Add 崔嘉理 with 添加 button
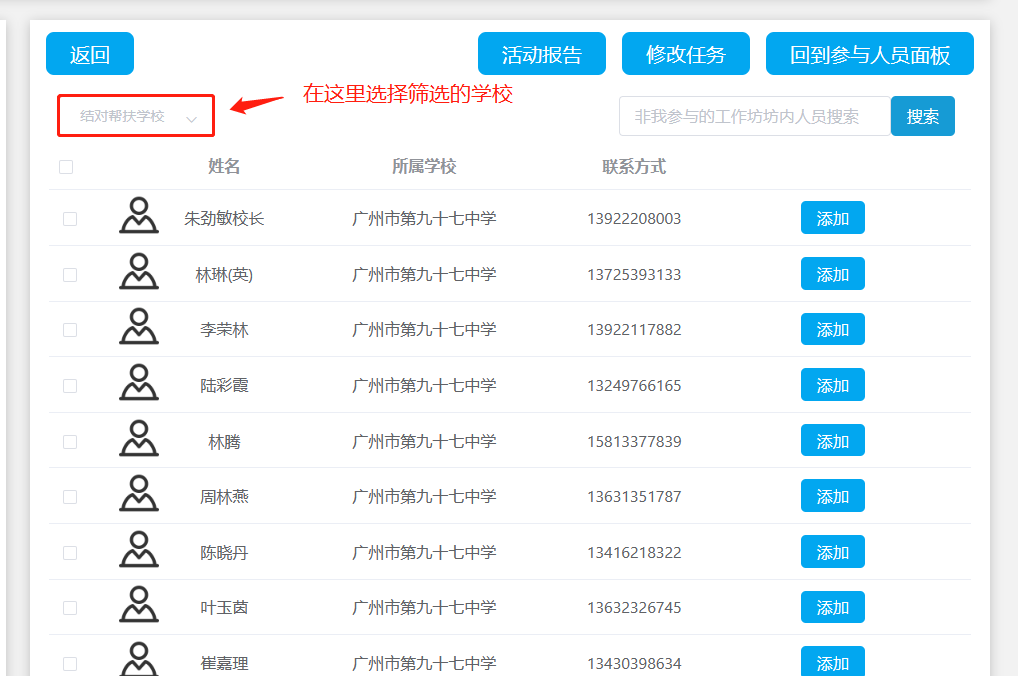Viewport: 1018px width, 676px height. [832, 662]
